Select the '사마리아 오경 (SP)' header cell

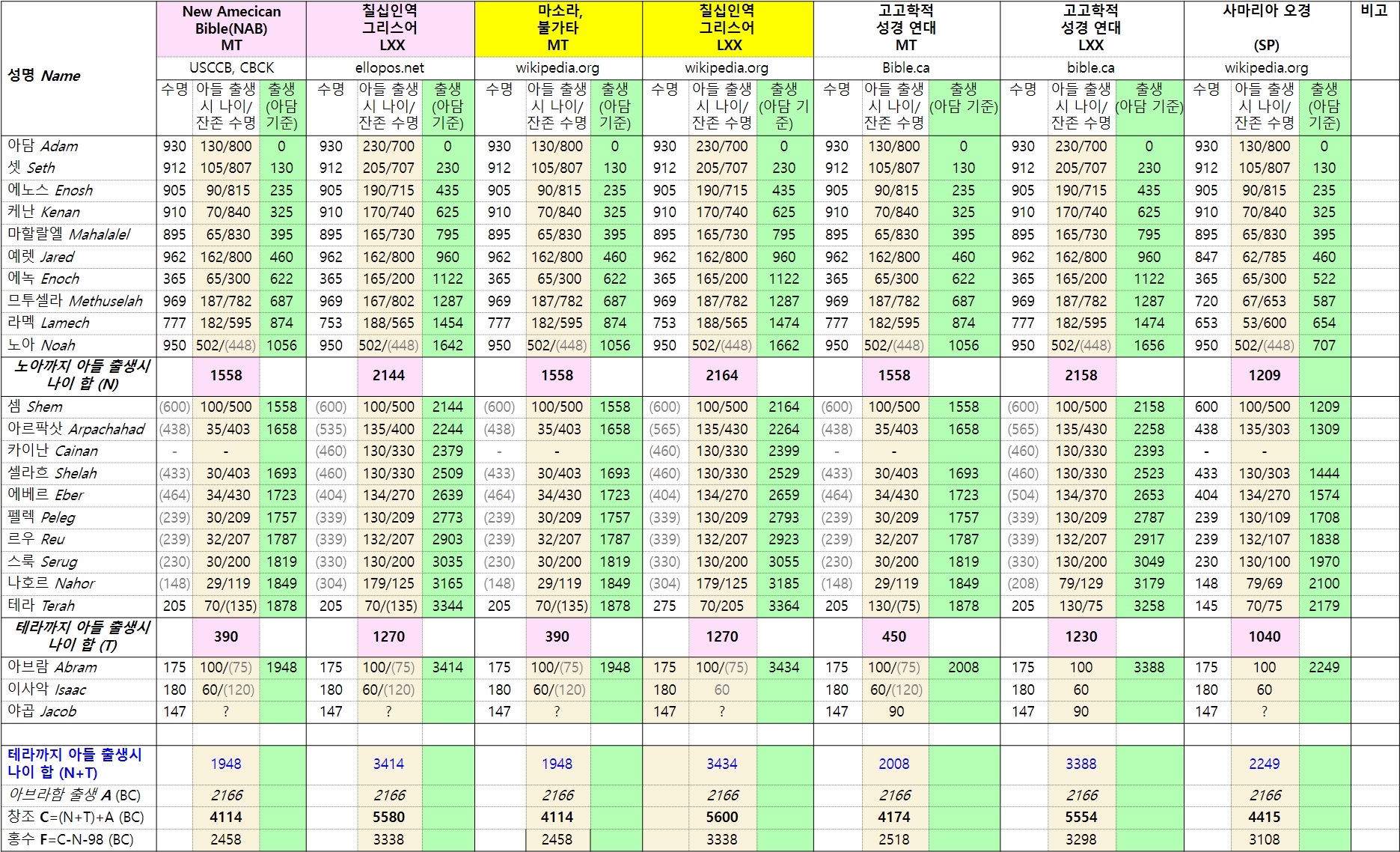click(1267, 28)
